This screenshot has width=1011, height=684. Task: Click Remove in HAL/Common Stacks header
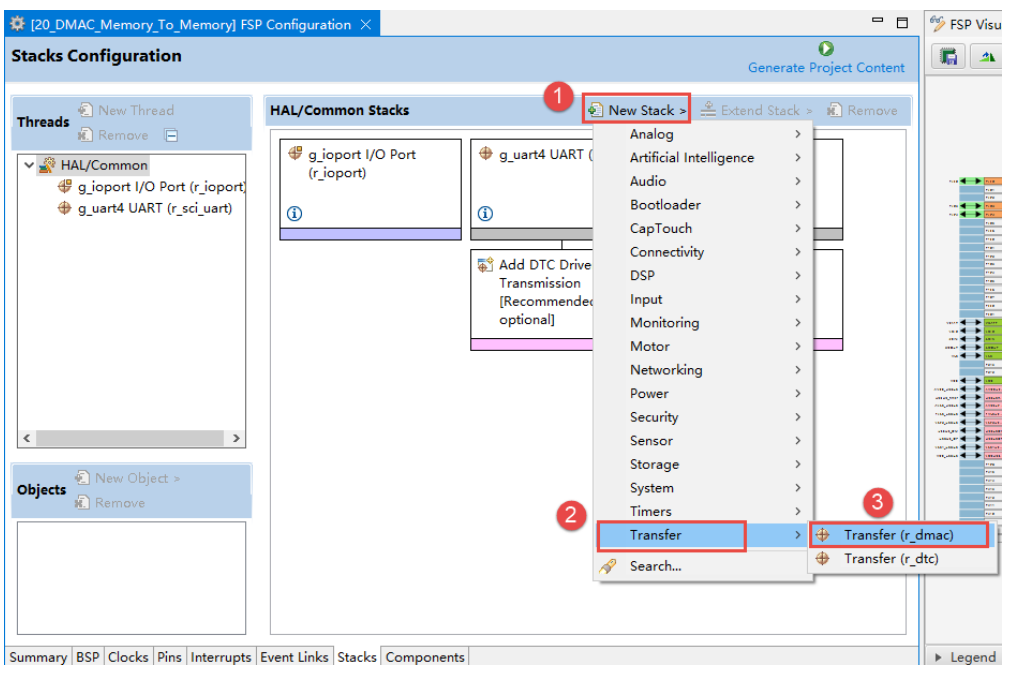click(x=862, y=110)
